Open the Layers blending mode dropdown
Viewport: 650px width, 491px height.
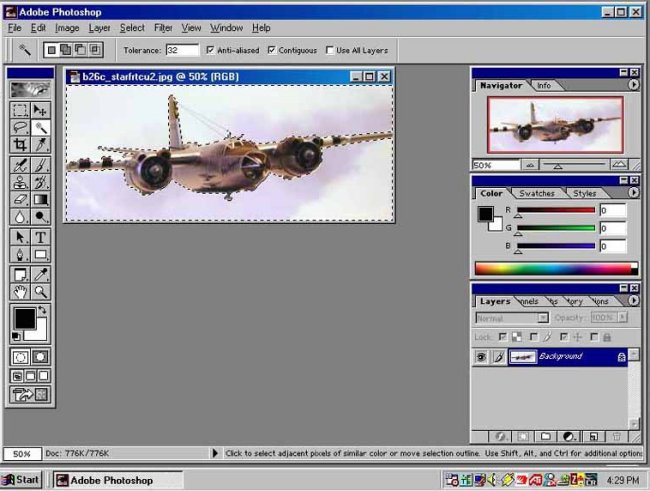coord(511,318)
